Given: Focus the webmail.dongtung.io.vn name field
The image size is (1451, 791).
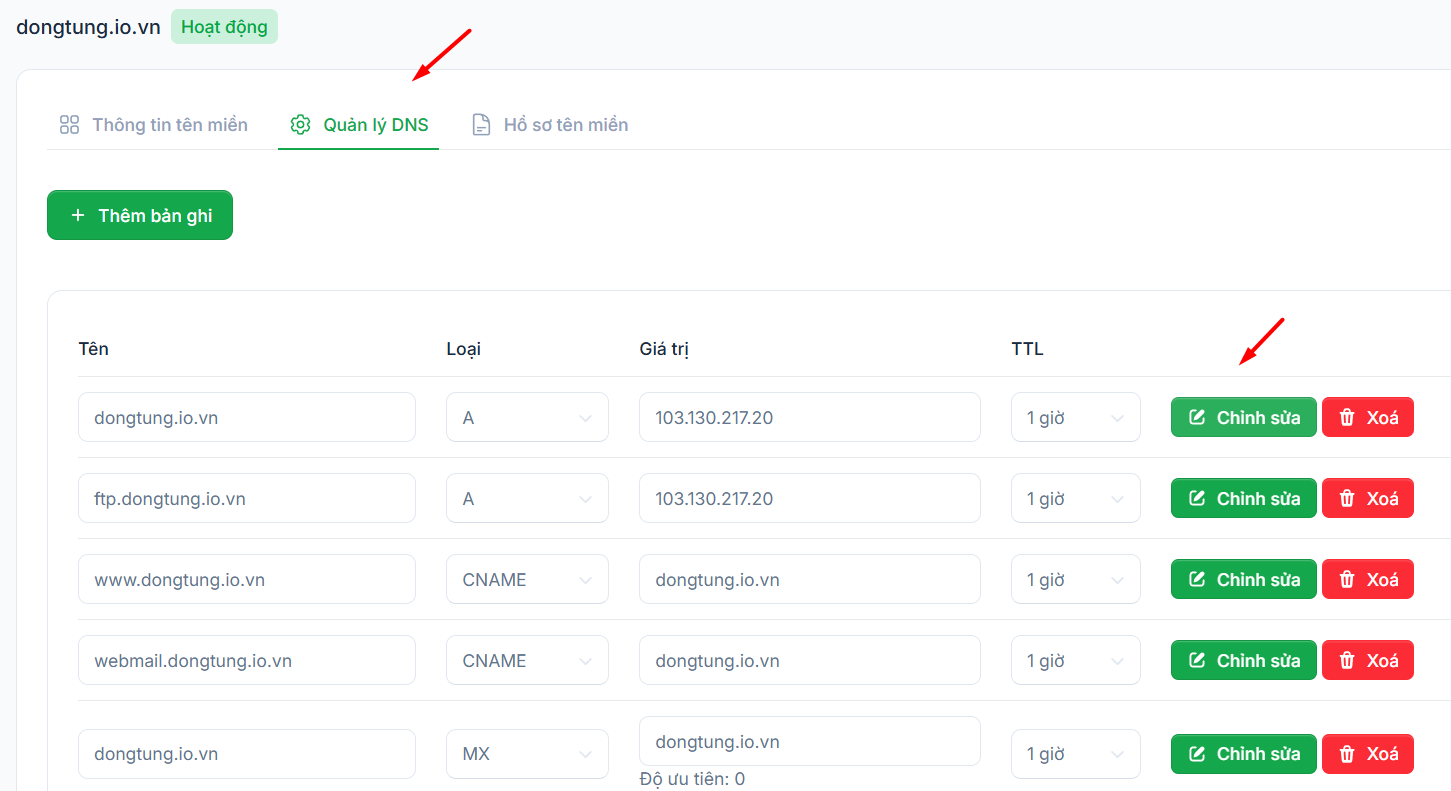Looking at the screenshot, I should (x=247, y=660).
